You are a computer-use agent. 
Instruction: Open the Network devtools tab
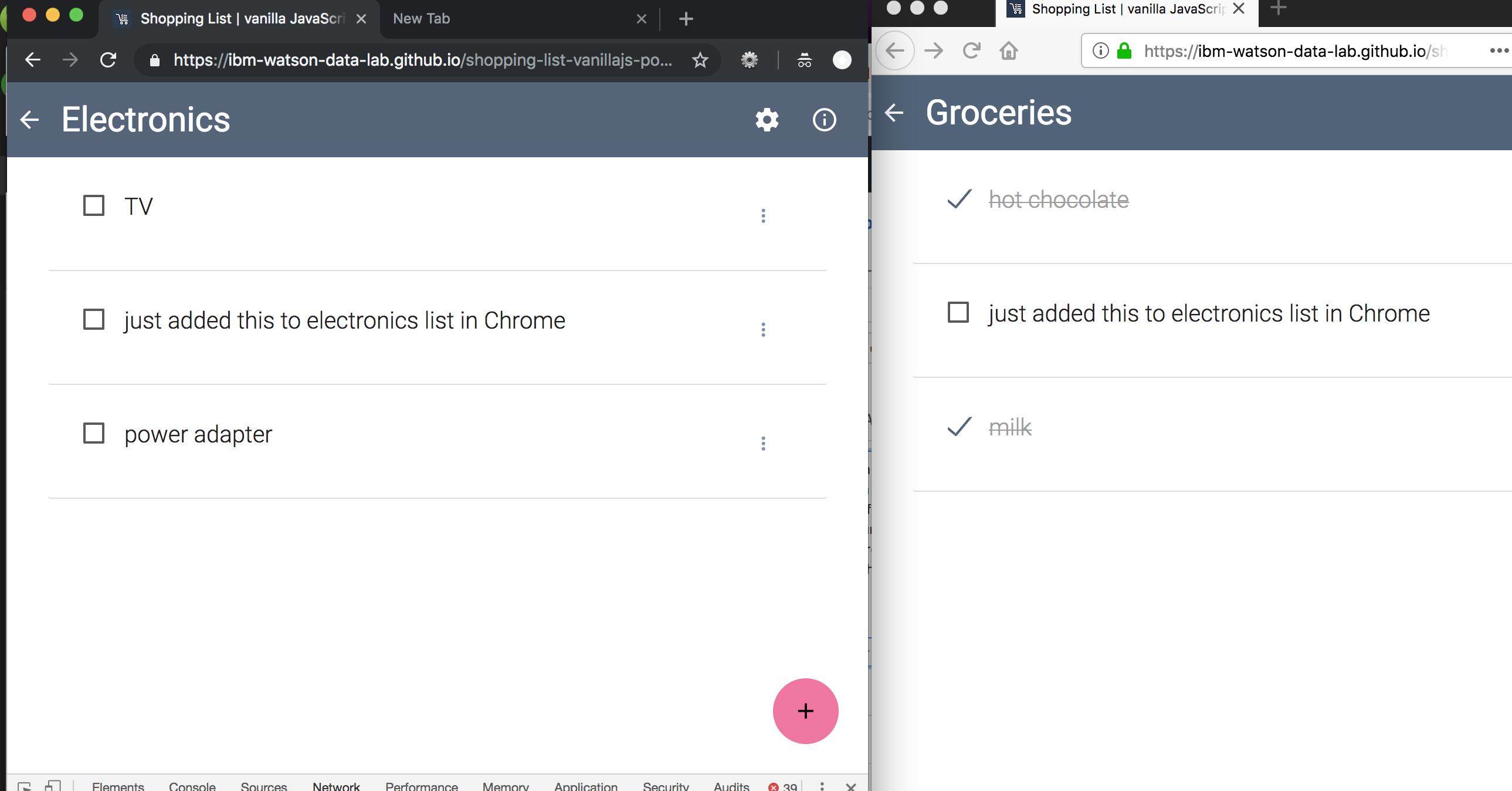click(x=335, y=785)
